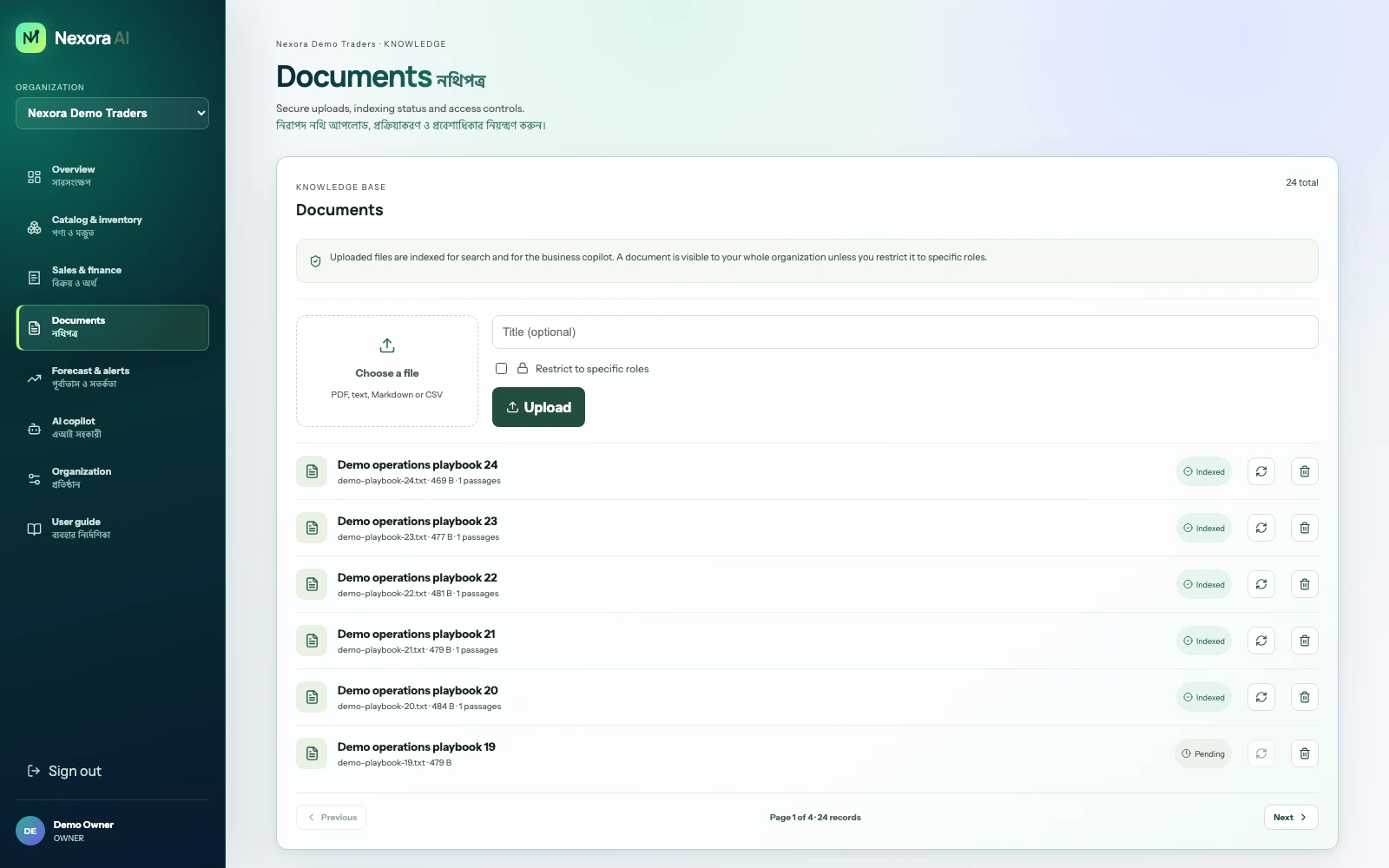This screenshot has height=868, width=1389.
Task: Click Page 1 of 4 · 24 records text
Action: [815, 817]
